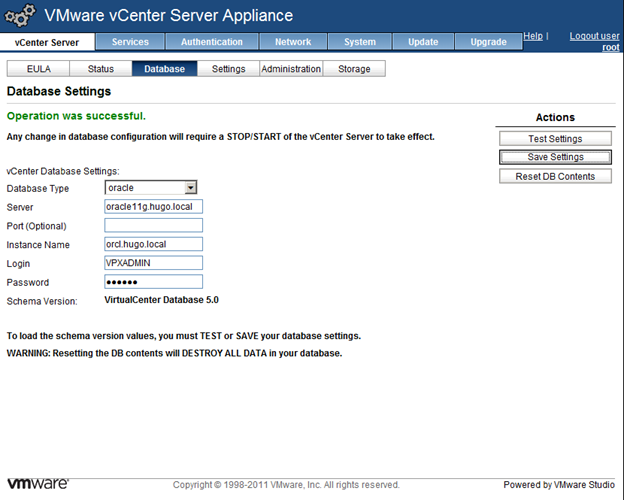Click the Server name input field
624x500 pixels.
tap(153, 206)
